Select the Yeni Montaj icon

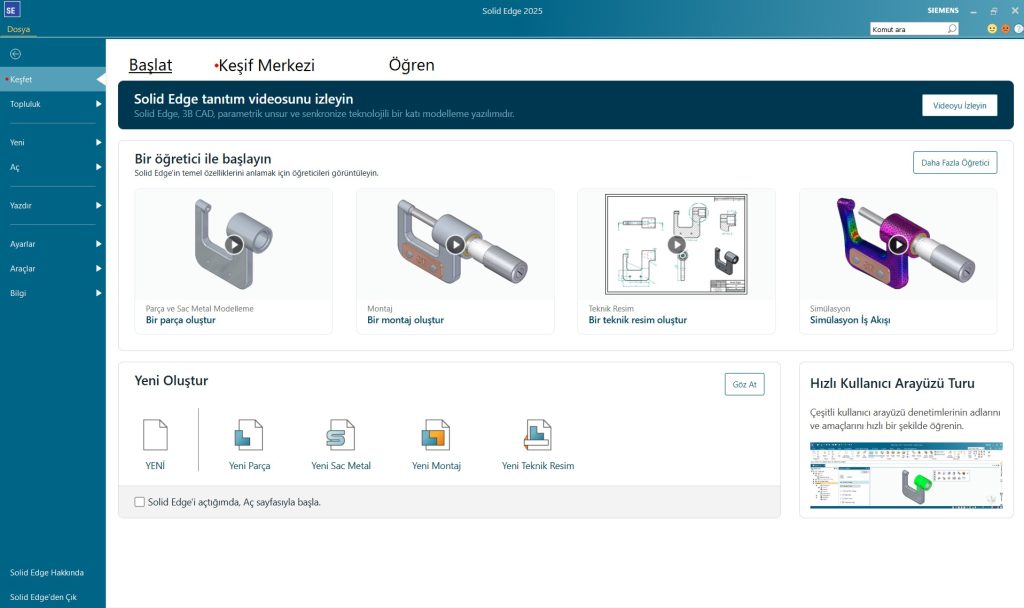point(435,435)
